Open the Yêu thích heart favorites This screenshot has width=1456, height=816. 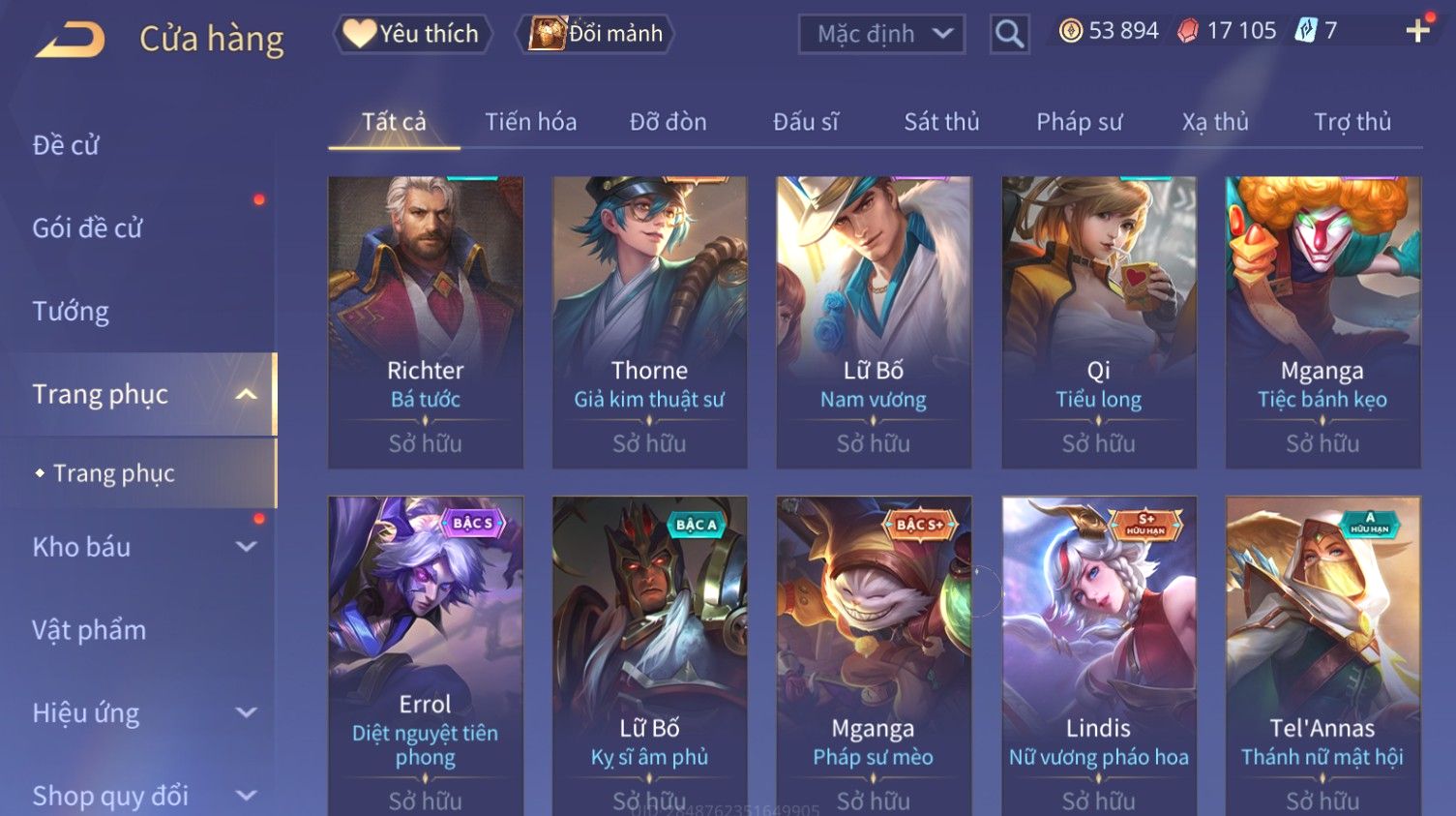(412, 34)
